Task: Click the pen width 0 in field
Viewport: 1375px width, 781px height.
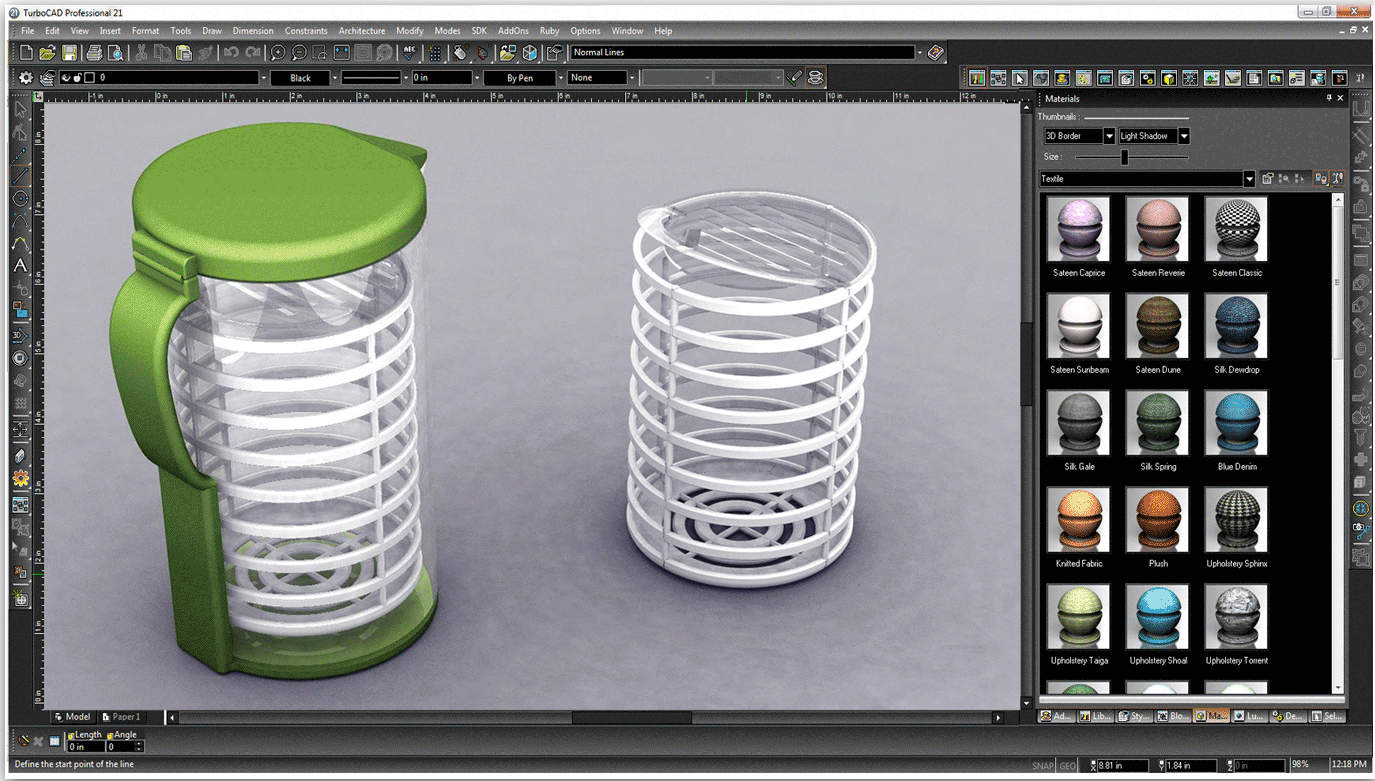Action: click(x=440, y=77)
